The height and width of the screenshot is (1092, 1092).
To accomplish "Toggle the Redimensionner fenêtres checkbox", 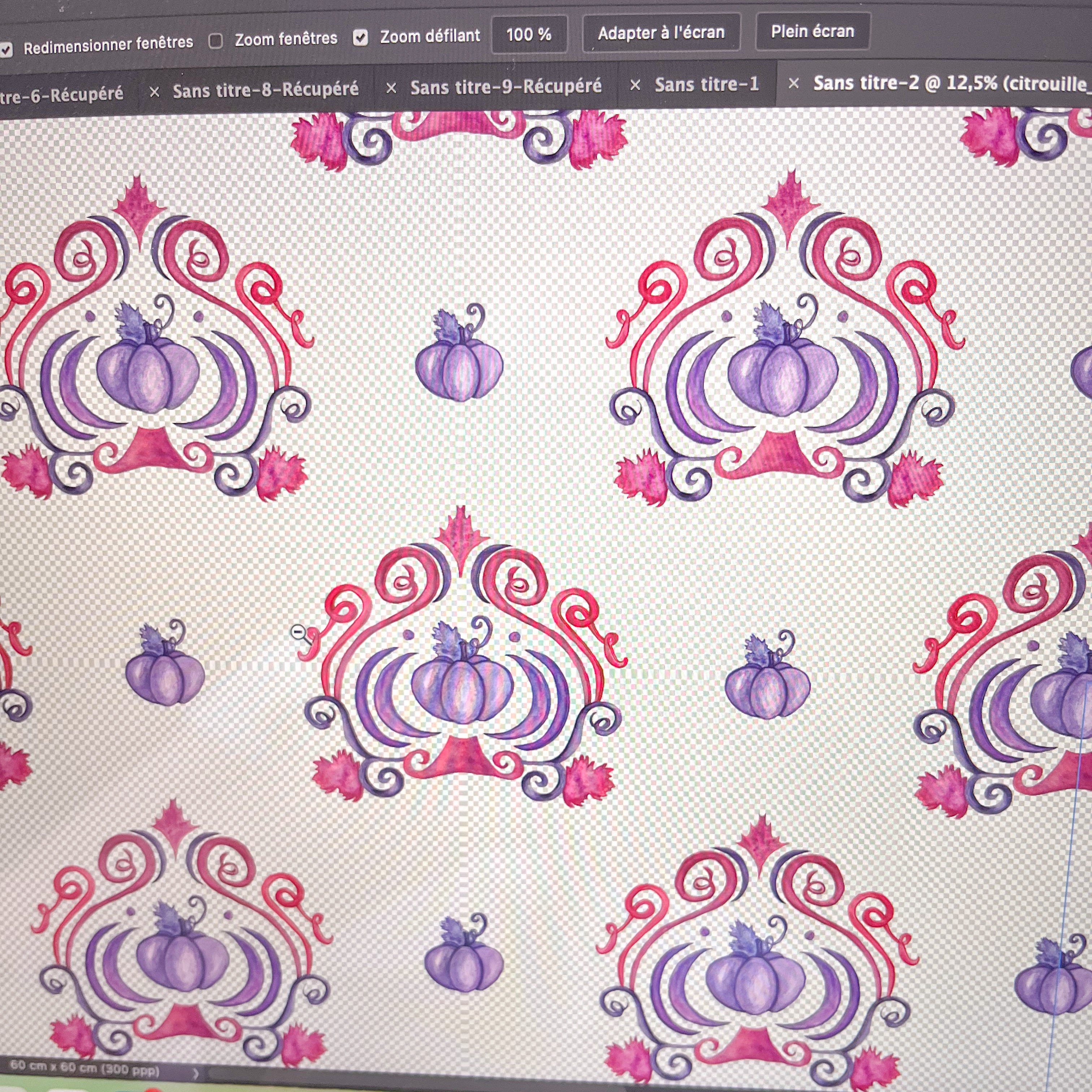I will coord(6,50).
